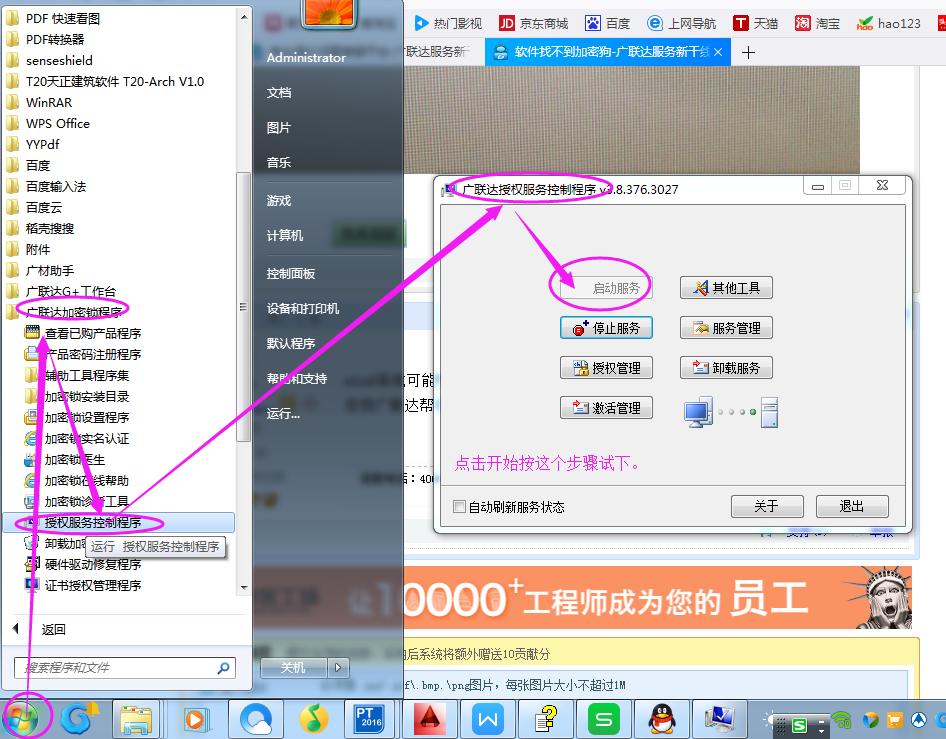Open the file explorer taskbar icon
Viewport: 946px width, 739px height.
pos(136,718)
